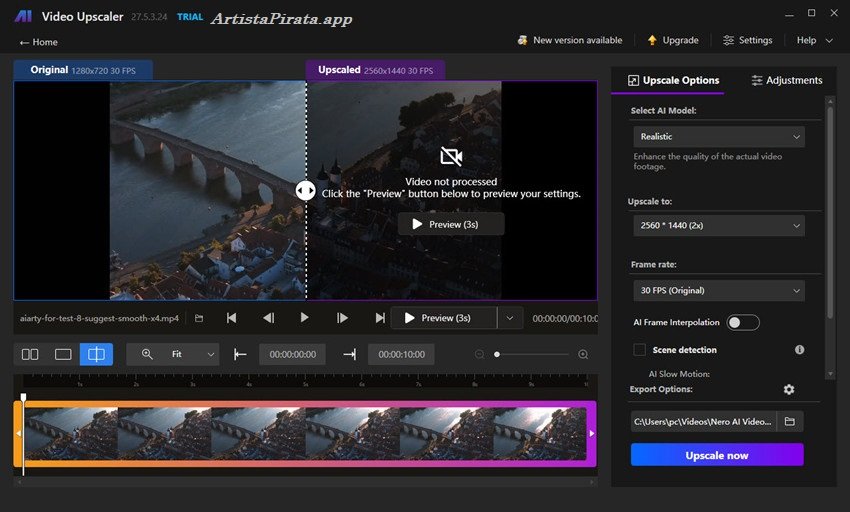Image resolution: width=850 pixels, height=512 pixels.
Task: Click Preview (3s) in the playback bar
Action: [x=443, y=318]
